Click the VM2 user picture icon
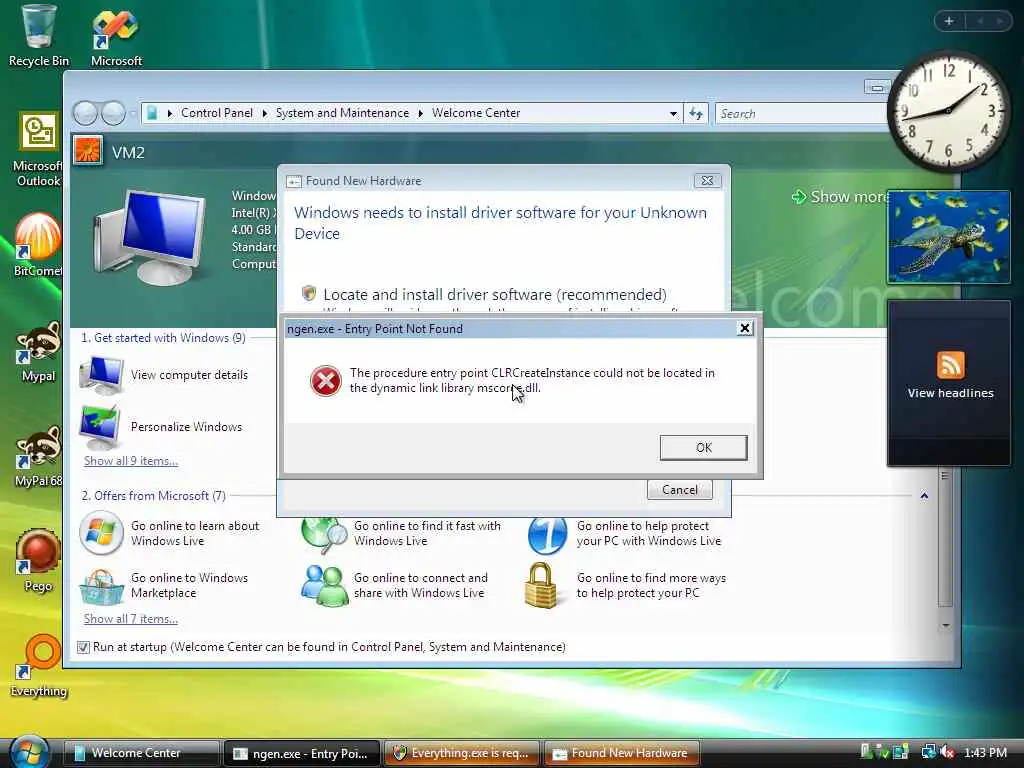 pyautogui.click(x=88, y=150)
